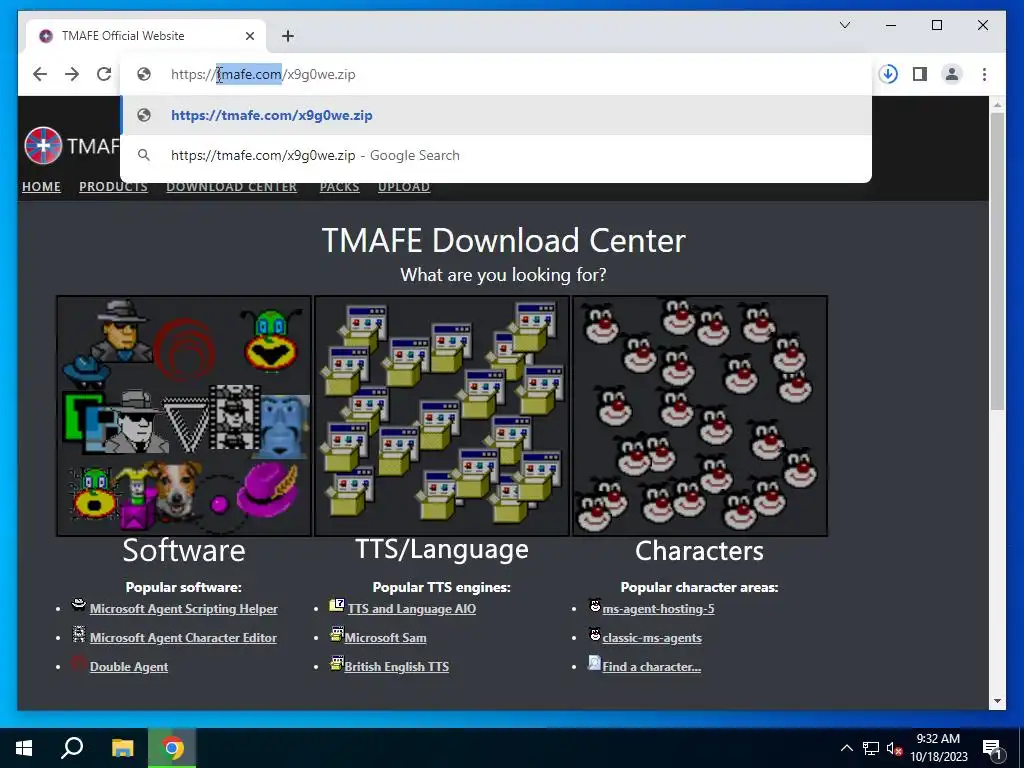Viewport: 1024px width, 768px height.
Task: Click the page vertical scrollbar thumb
Action: [997, 261]
